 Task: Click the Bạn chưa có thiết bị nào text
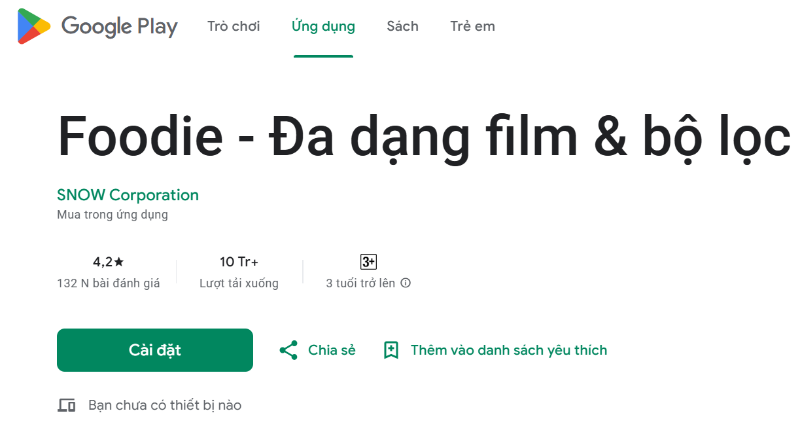[165, 405]
